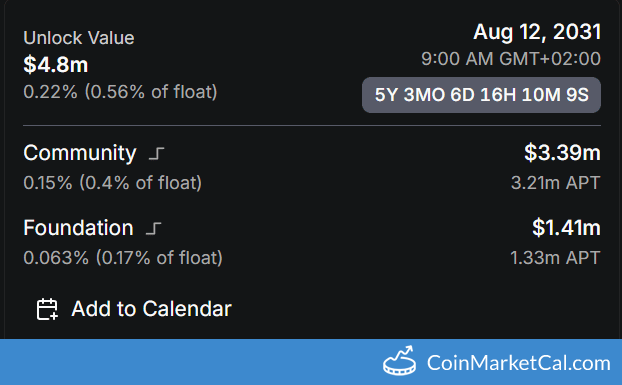Select the Community allocation label
The height and width of the screenshot is (385, 622).
[80, 153]
